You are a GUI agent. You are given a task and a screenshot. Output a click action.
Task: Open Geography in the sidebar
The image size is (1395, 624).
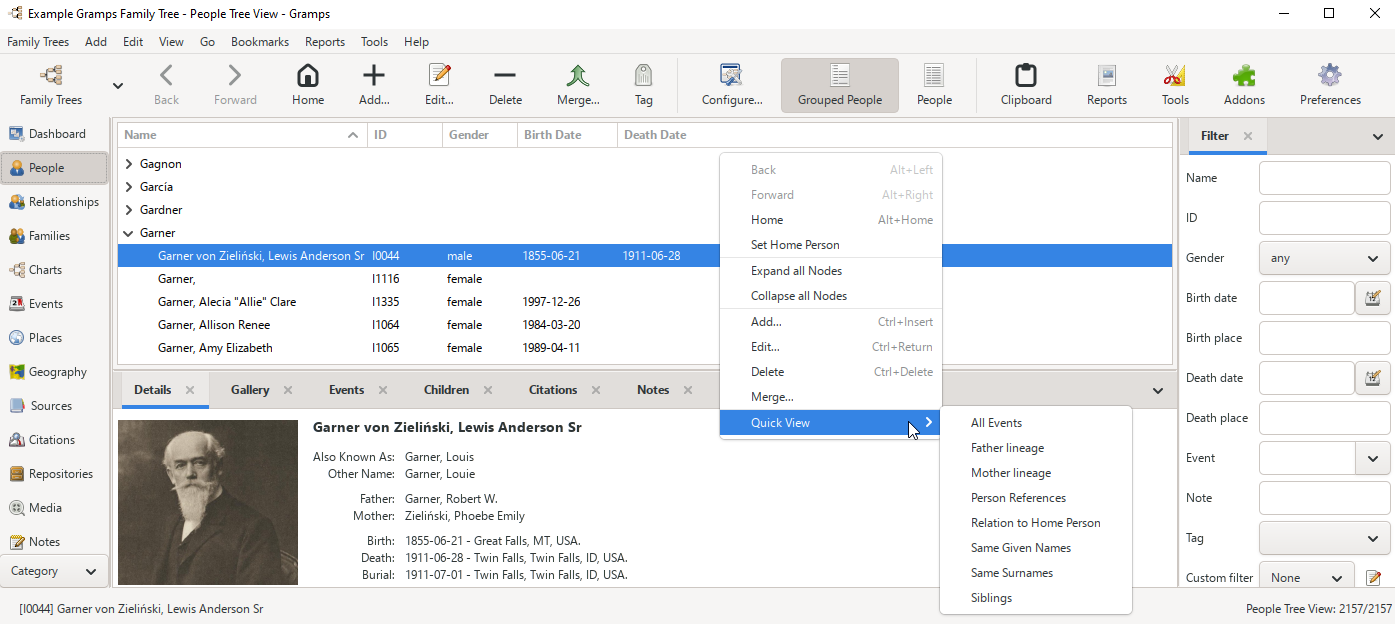point(55,372)
